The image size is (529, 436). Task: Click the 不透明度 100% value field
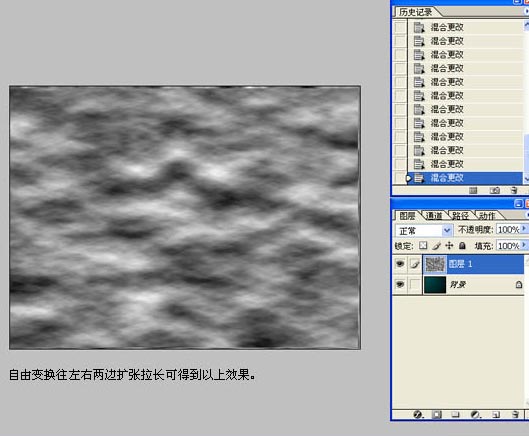coord(508,230)
